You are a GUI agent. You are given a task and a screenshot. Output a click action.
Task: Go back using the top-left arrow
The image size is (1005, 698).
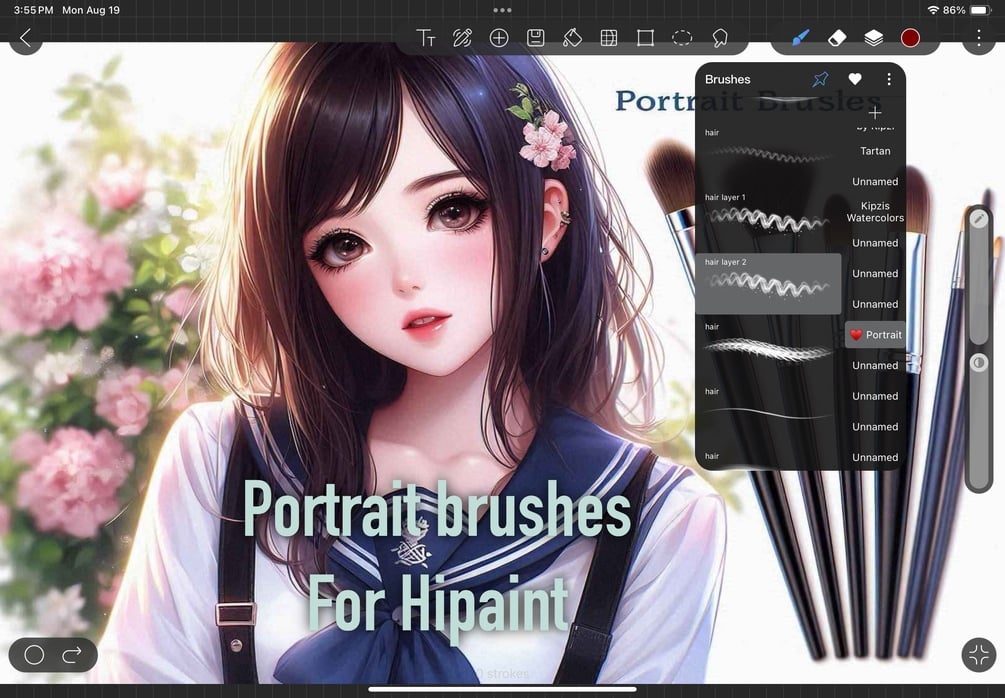coord(26,38)
